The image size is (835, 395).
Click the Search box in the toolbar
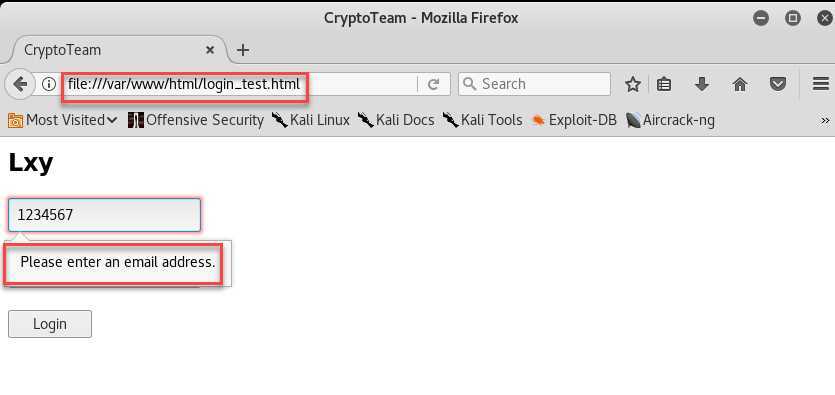534,84
